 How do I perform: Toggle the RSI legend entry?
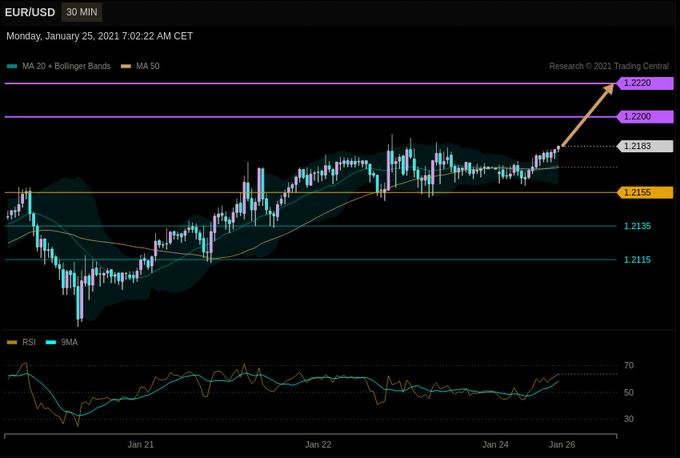[21, 342]
